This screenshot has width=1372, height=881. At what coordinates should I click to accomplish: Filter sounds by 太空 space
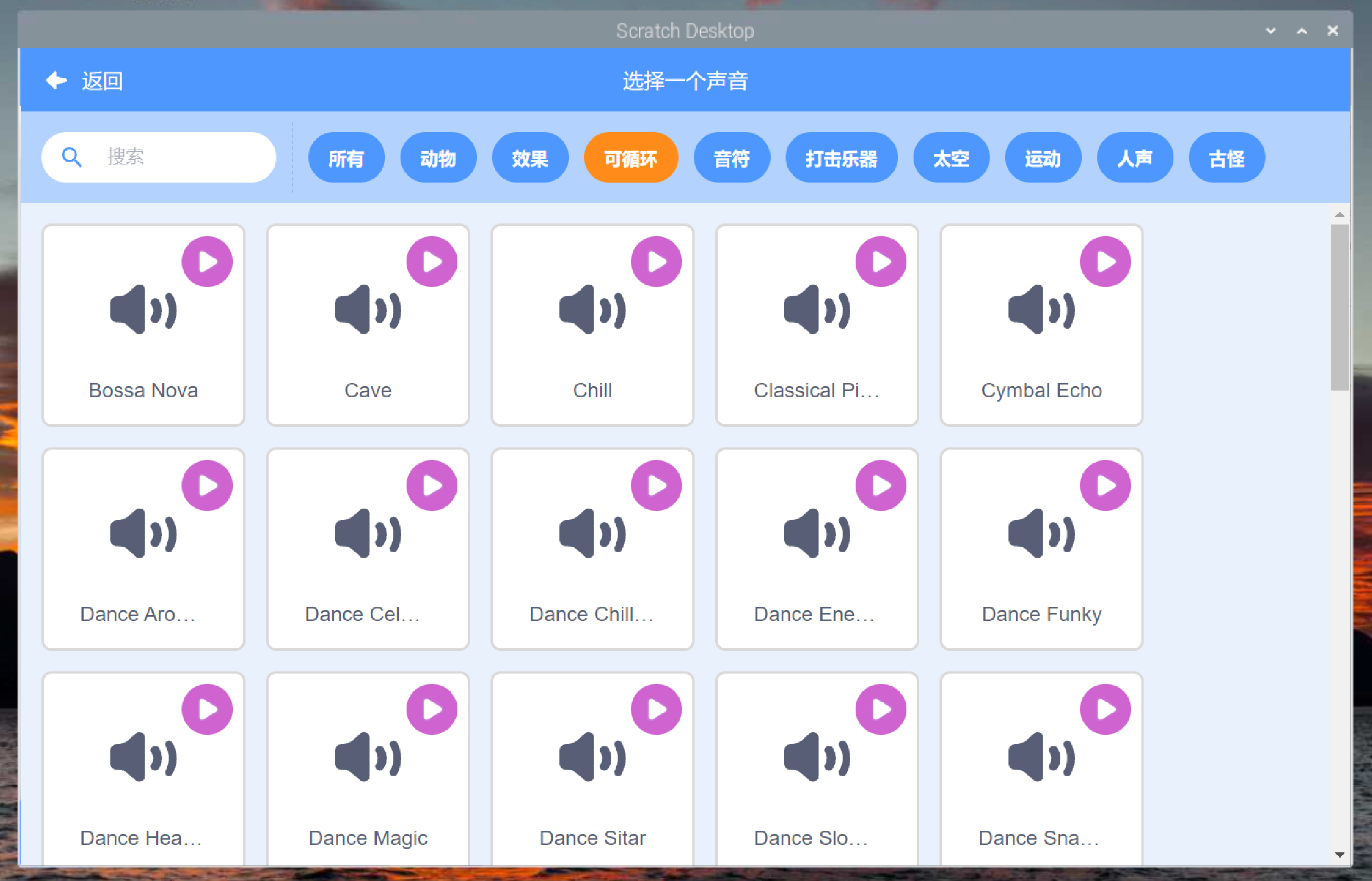(951, 158)
